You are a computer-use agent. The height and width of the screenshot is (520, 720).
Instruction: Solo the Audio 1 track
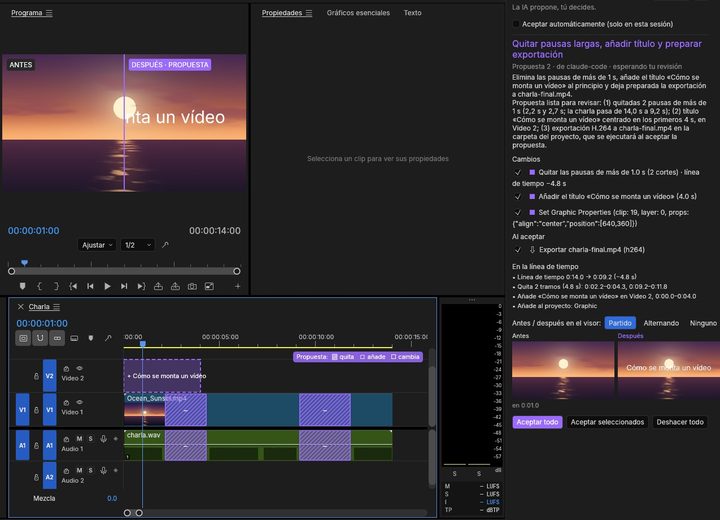click(x=90, y=439)
